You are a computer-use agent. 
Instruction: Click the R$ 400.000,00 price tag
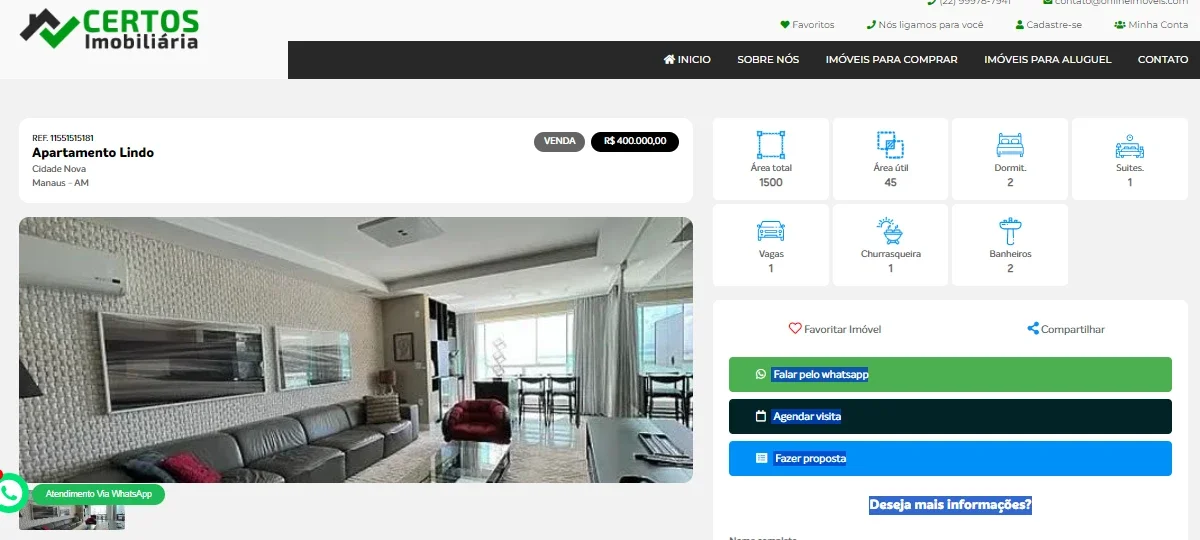coord(635,142)
